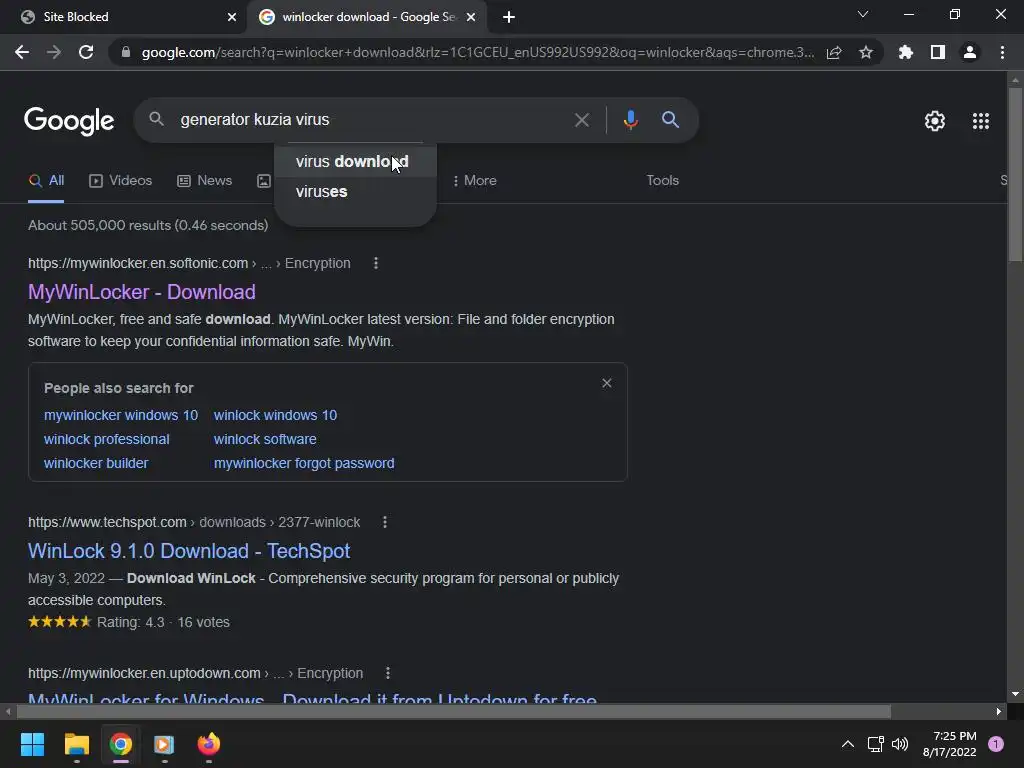Search for mywinlocker forgot password
Viewport: 1024px width, 768px height.
pyautogui.click(x=304, y=463)
